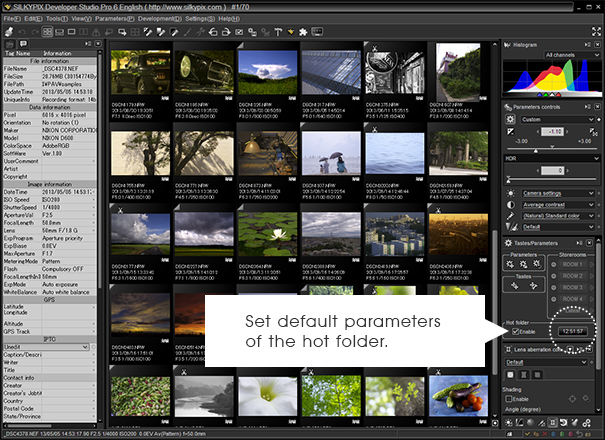Click the rotate left toolbar icon
Screen dimensions: 605x440
coord(213,32)
